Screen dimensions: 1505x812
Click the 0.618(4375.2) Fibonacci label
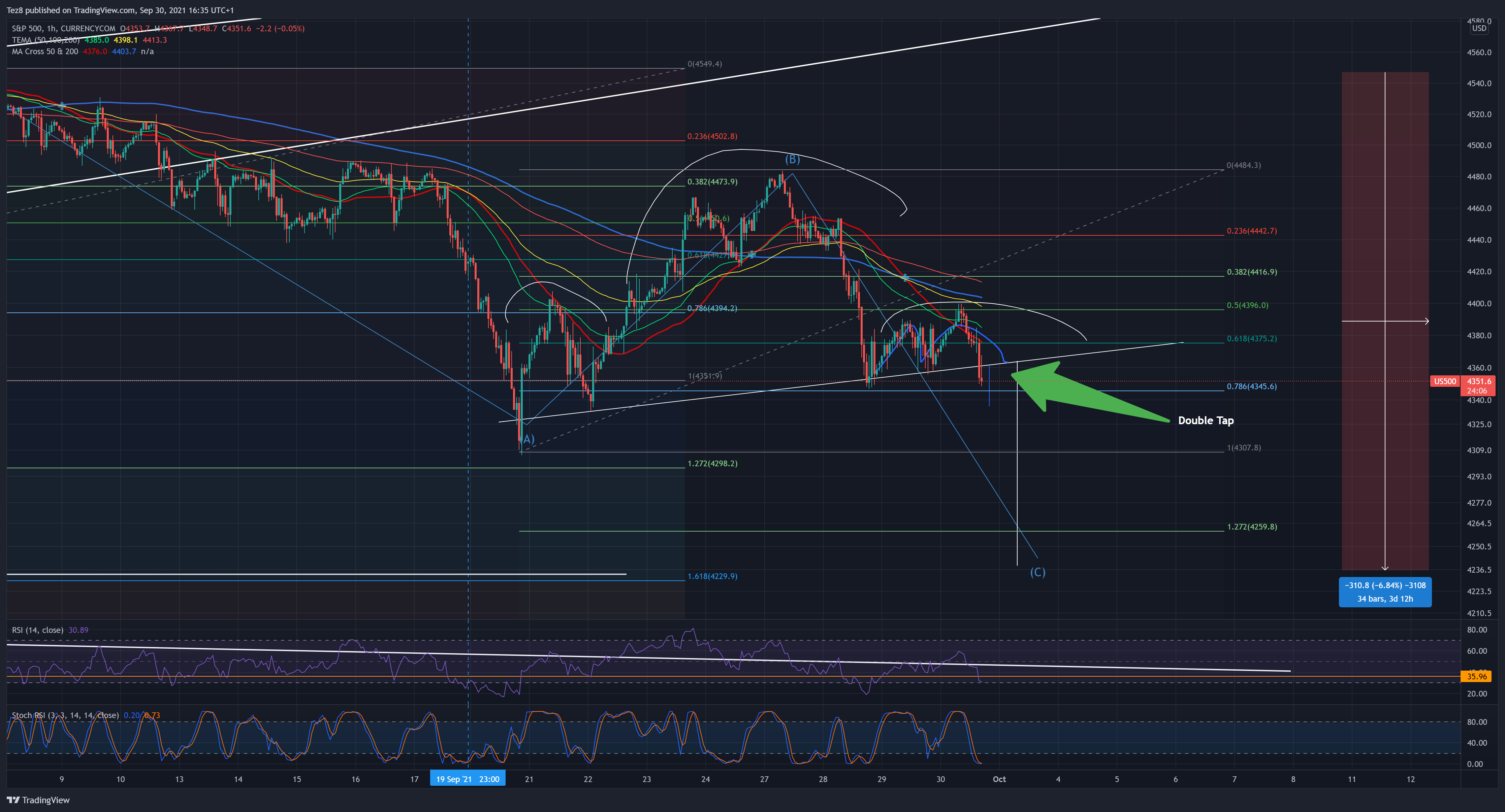pos(1251,339)
